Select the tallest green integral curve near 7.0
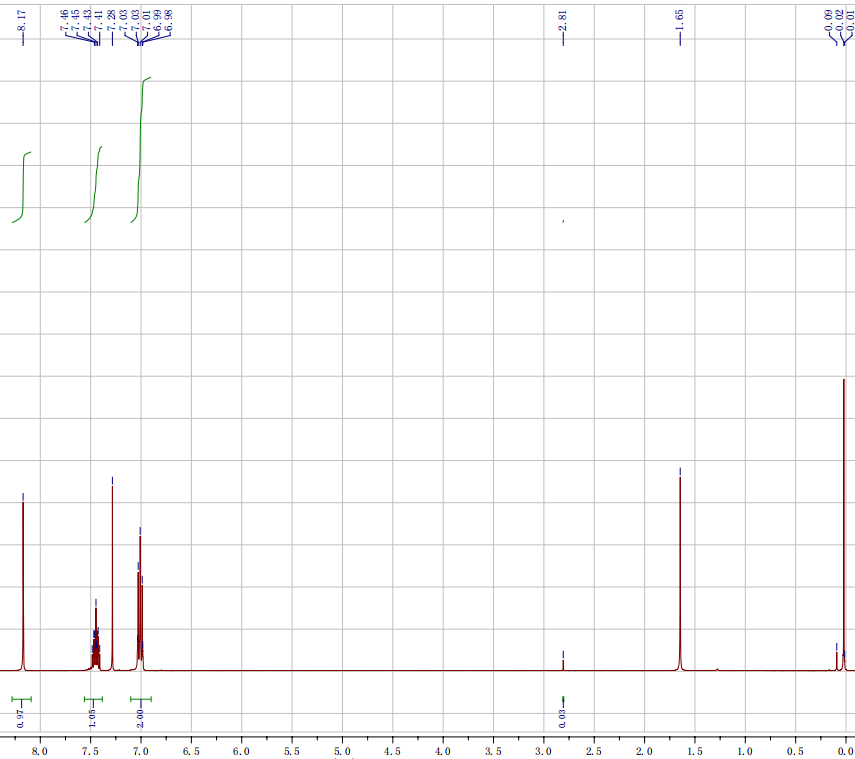 click(x=141, y=140)
